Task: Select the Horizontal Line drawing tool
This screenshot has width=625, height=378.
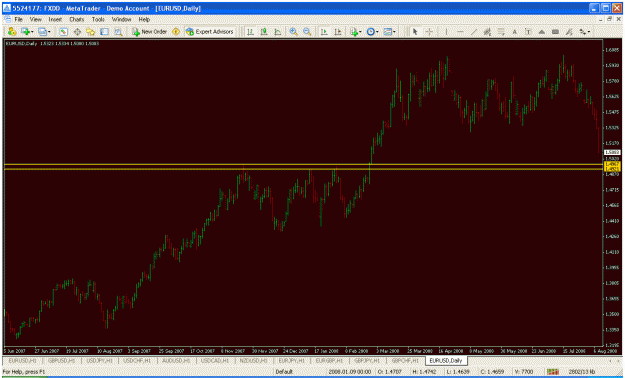Action: pos(460,32)
